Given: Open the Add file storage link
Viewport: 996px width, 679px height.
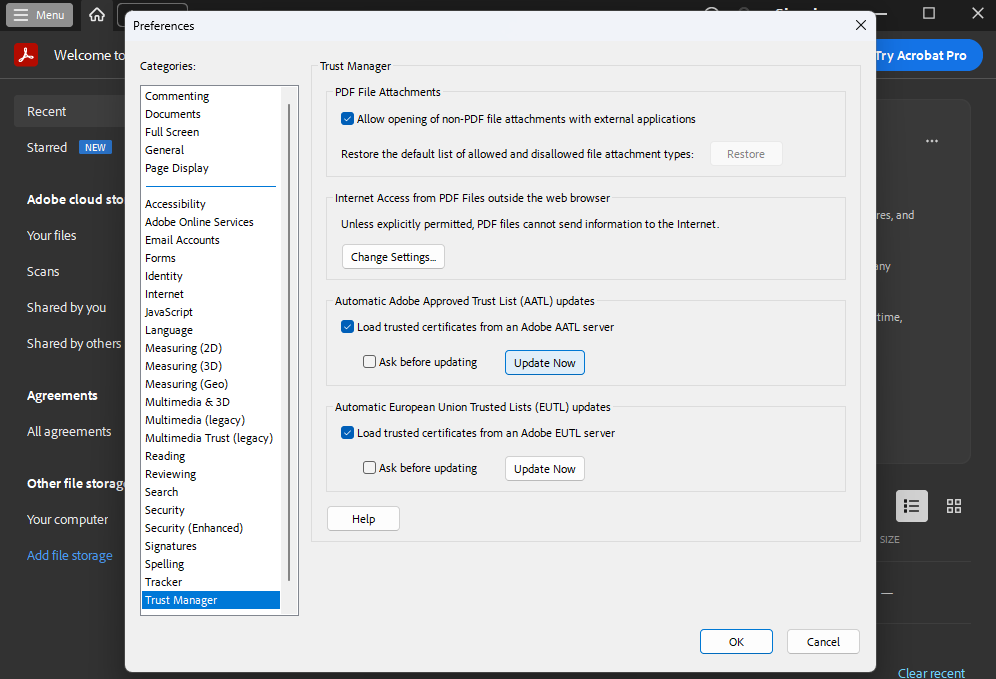Looking at the screenshot, I should (x=70, y=555).
